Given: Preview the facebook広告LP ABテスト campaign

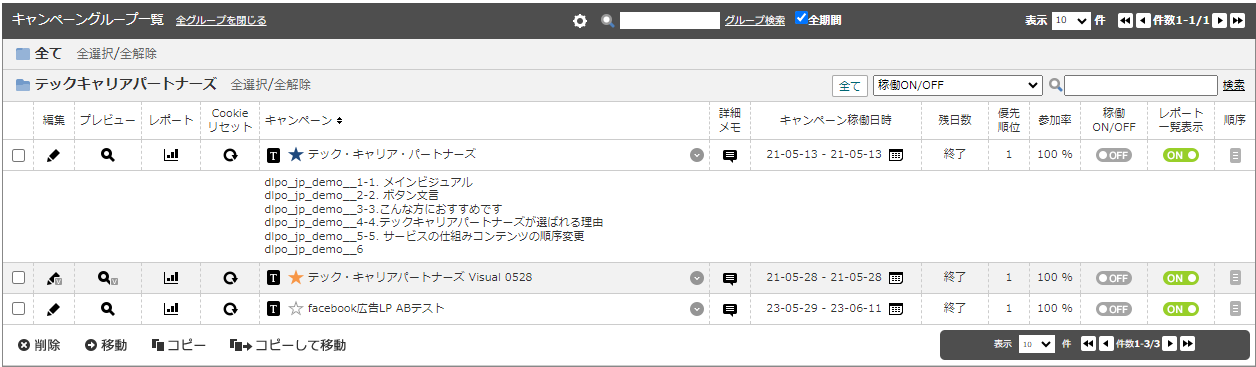Looking at the screenshot, I should [x=108, y=309].
